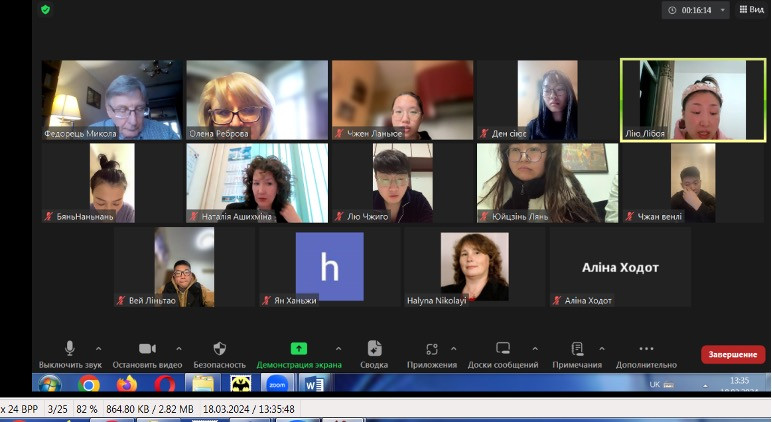Select the highlighted Лію Лібоя video tile

click(x=693, y=100)
